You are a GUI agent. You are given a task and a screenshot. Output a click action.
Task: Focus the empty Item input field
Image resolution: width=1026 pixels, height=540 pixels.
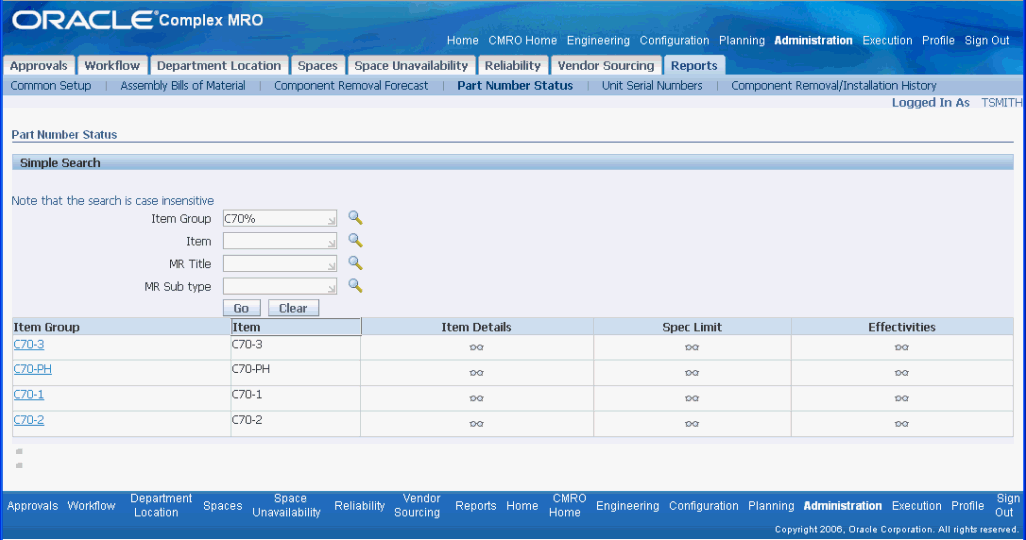tap(280, 242)
